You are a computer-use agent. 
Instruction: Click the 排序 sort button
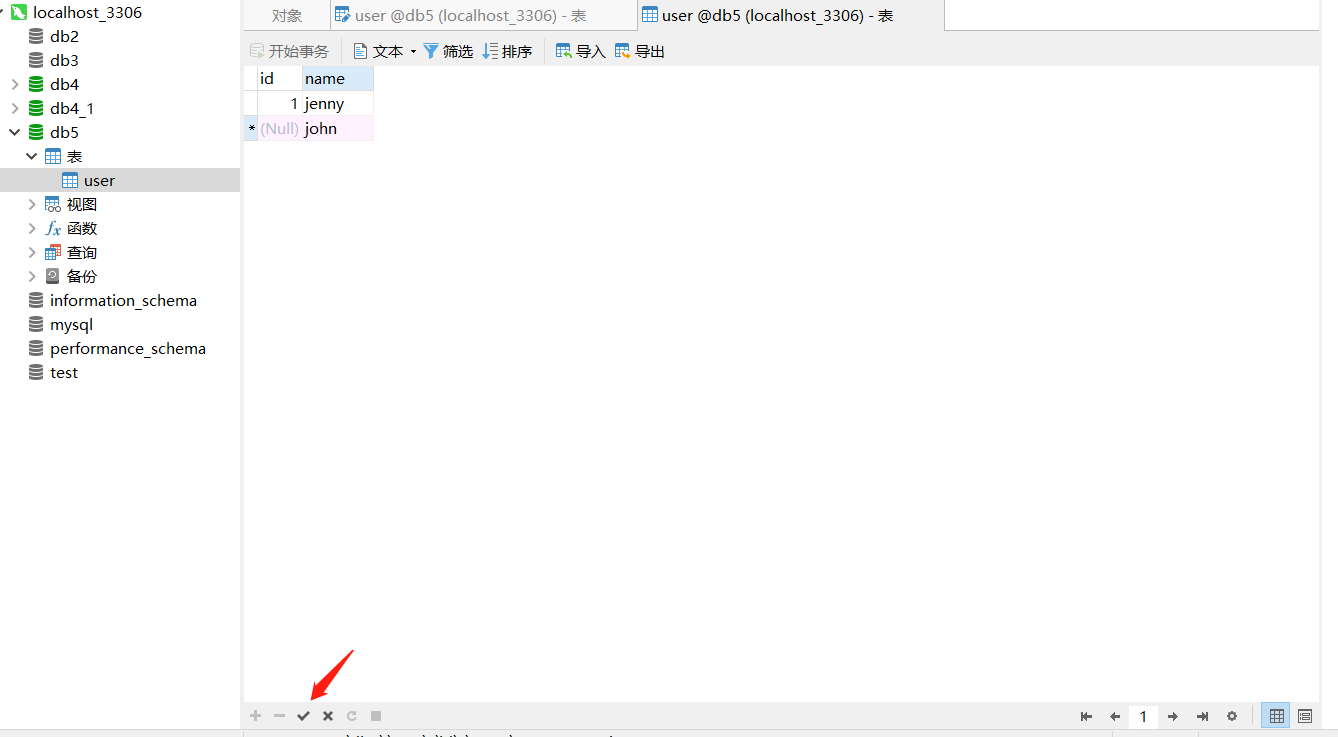507,51
